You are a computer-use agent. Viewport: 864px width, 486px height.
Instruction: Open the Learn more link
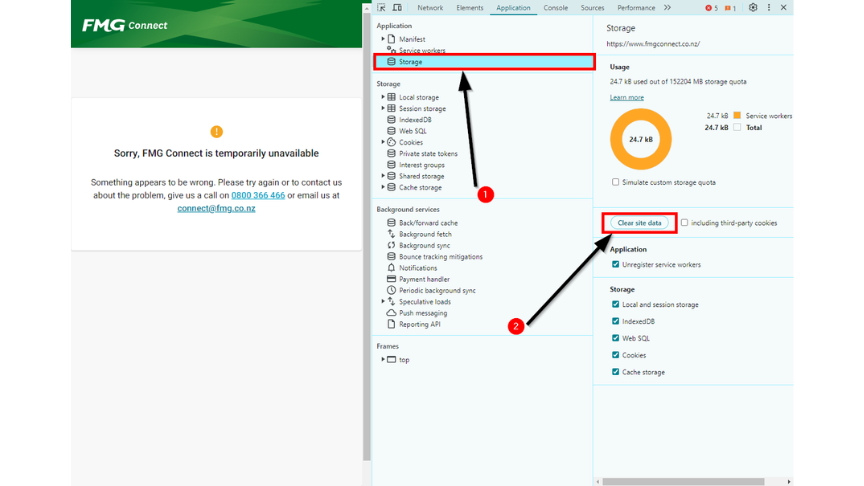[627, 98]
